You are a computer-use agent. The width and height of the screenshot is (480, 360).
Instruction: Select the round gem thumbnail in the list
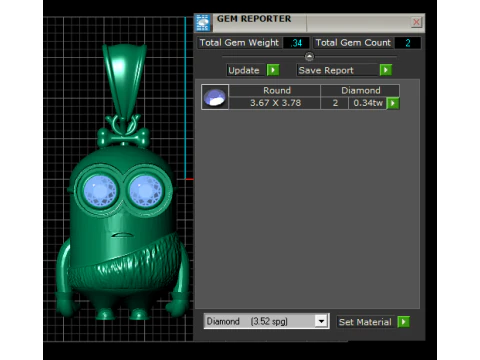(215, 97)
